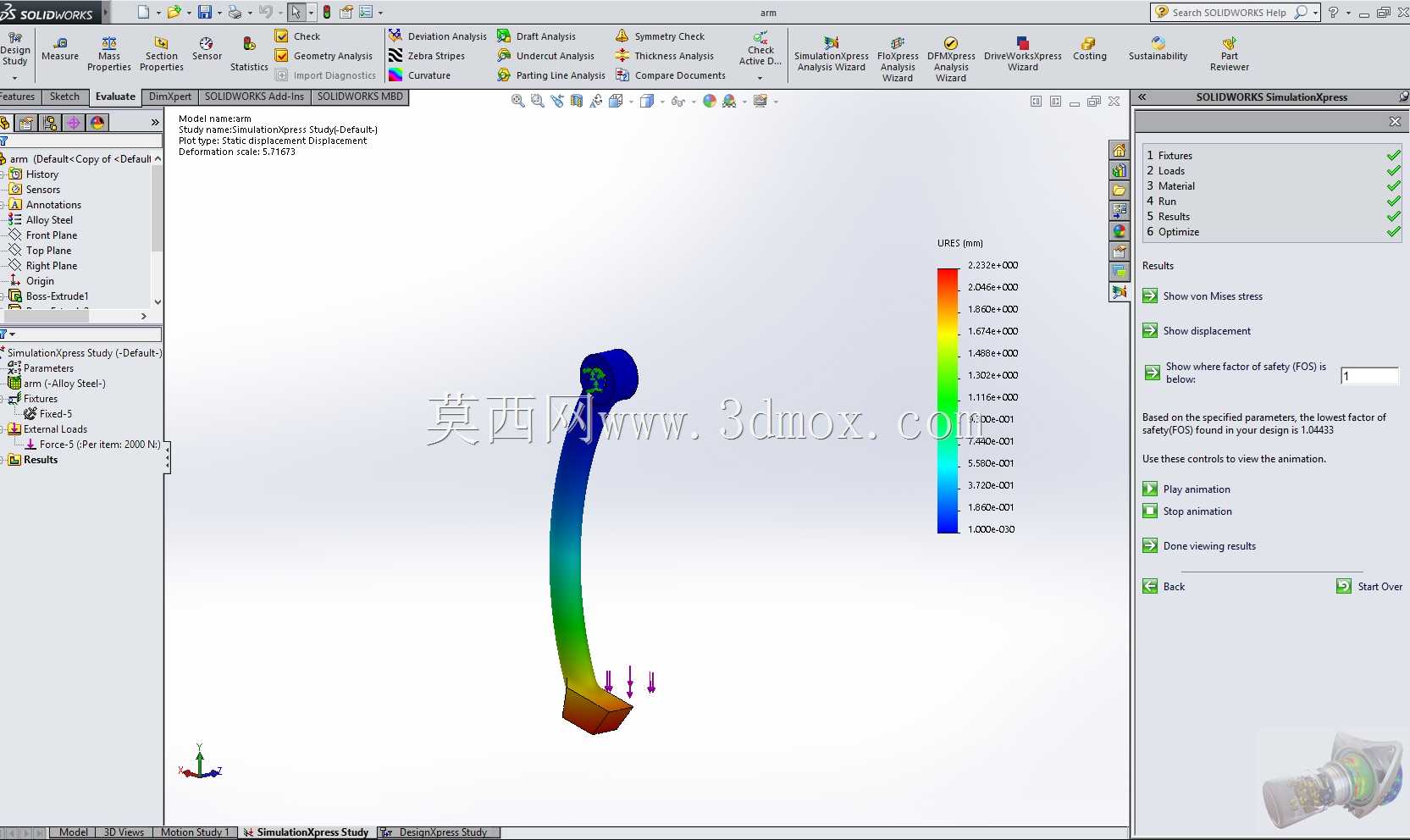Expand the Boss-Extrude1 feature node
The image size is (1410, 840).
pos(3,296)
